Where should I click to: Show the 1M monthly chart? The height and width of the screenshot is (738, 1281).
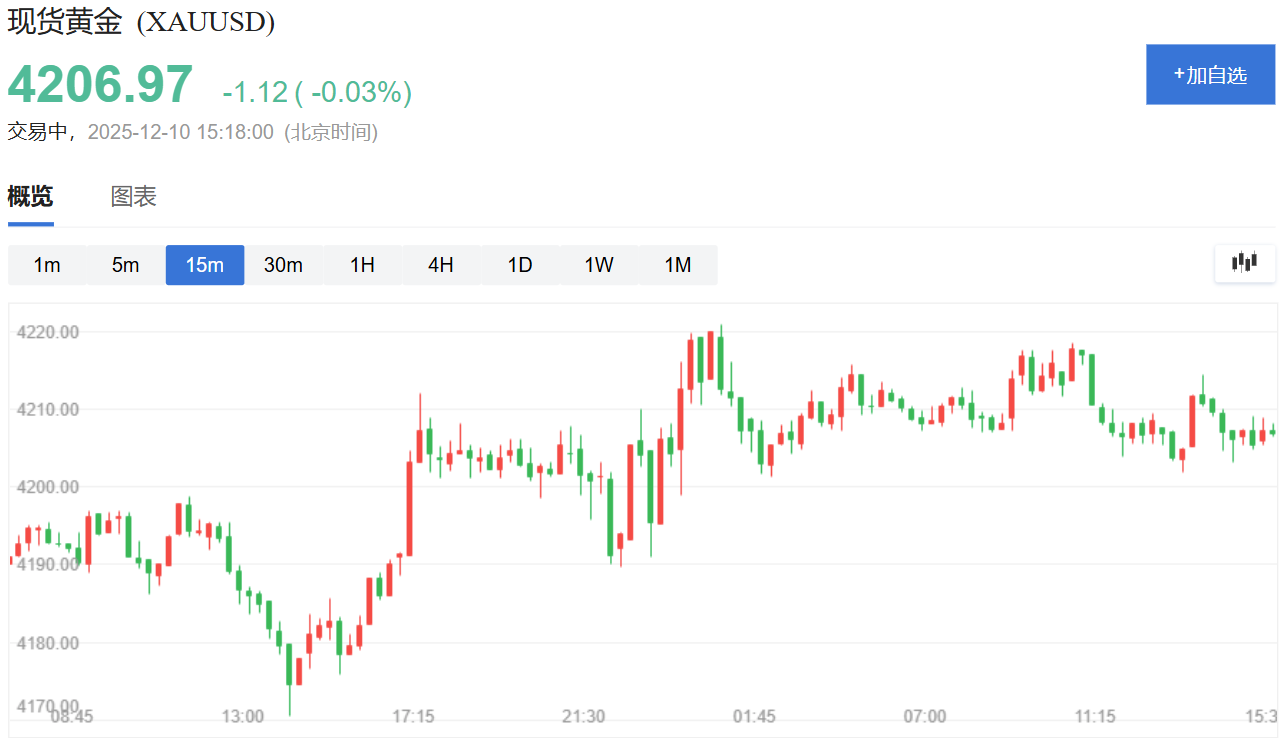(x=678, y=265)
